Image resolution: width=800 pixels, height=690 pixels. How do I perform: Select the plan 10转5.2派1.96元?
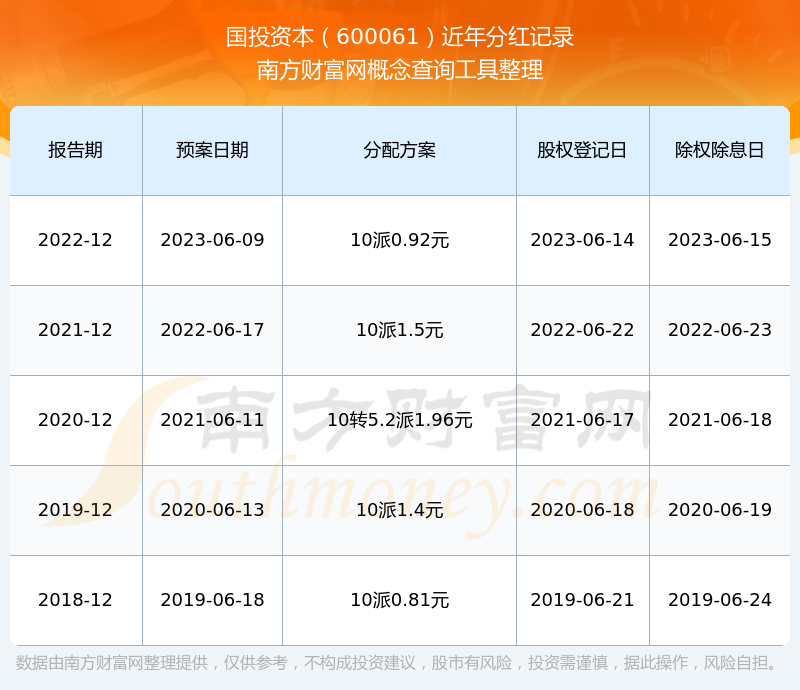click(x=399, y=420)
